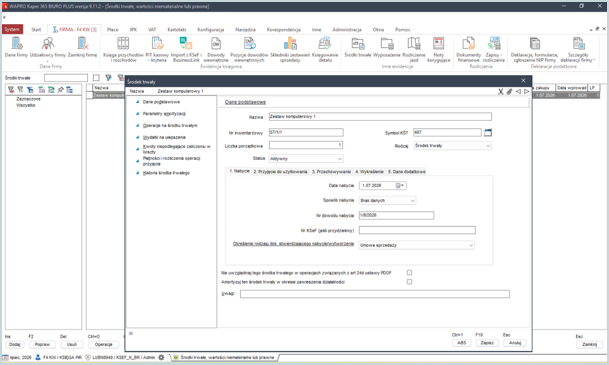Switch to 3. Przechowywanie tab
The width and height of the screenshot is (609, 365).
click(x=331, y=172)
